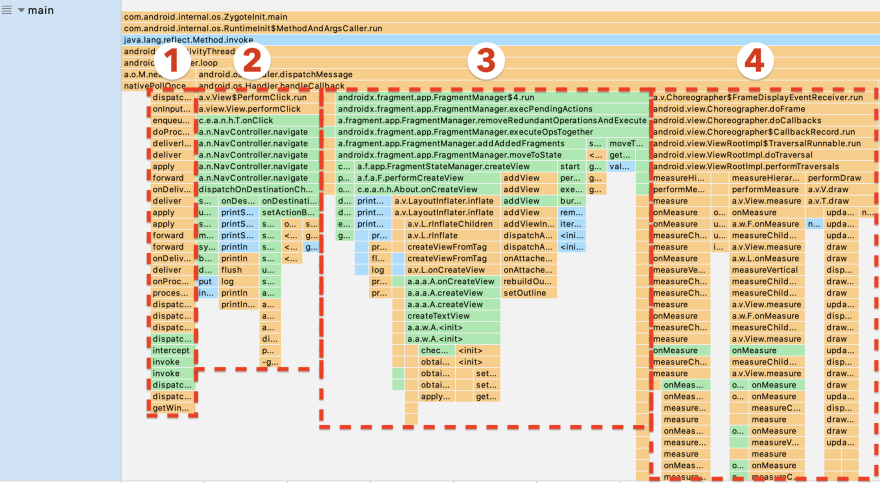This screenshot has width=880, height=483.
Task: Click the enqueu... frame
Action: point(173,120)
